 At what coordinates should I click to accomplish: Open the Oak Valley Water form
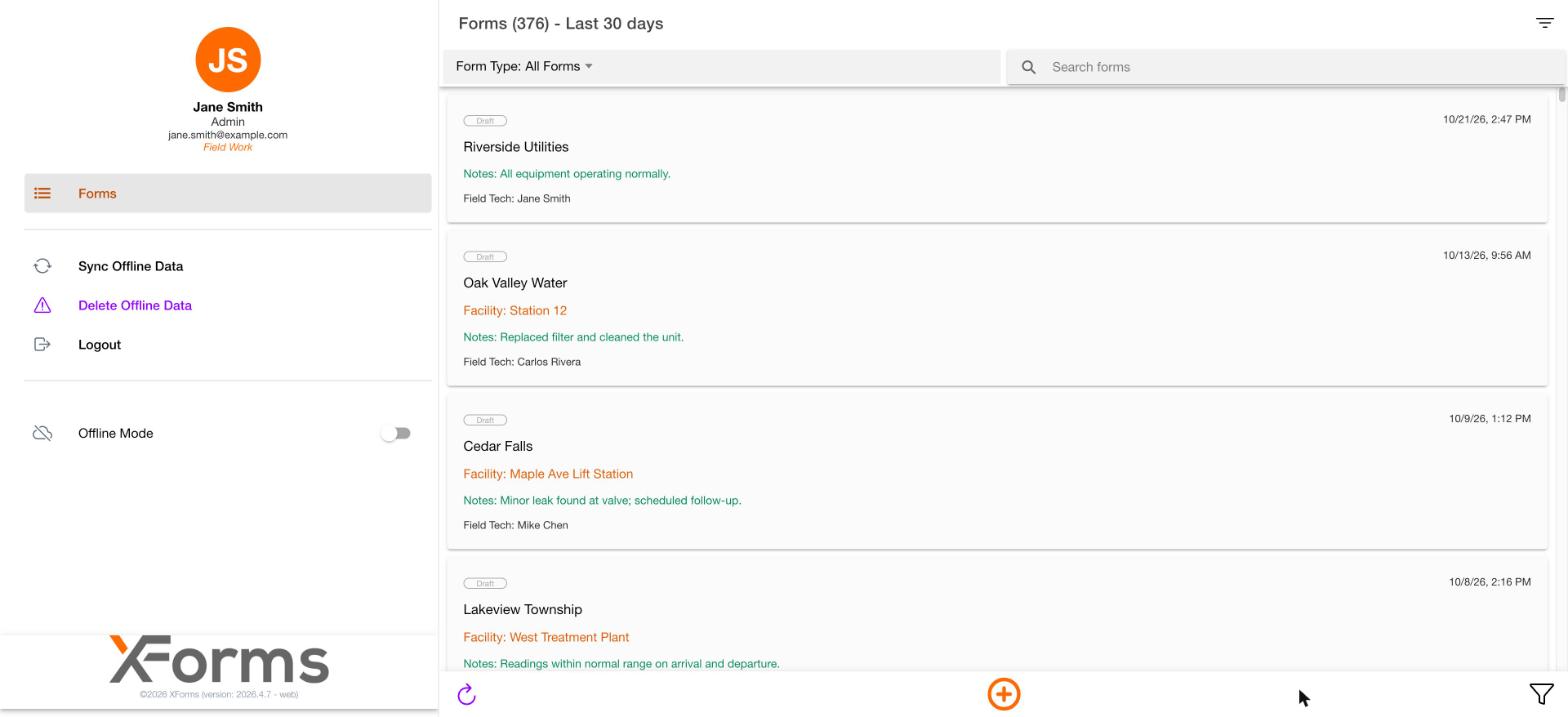tap(997, 309)
